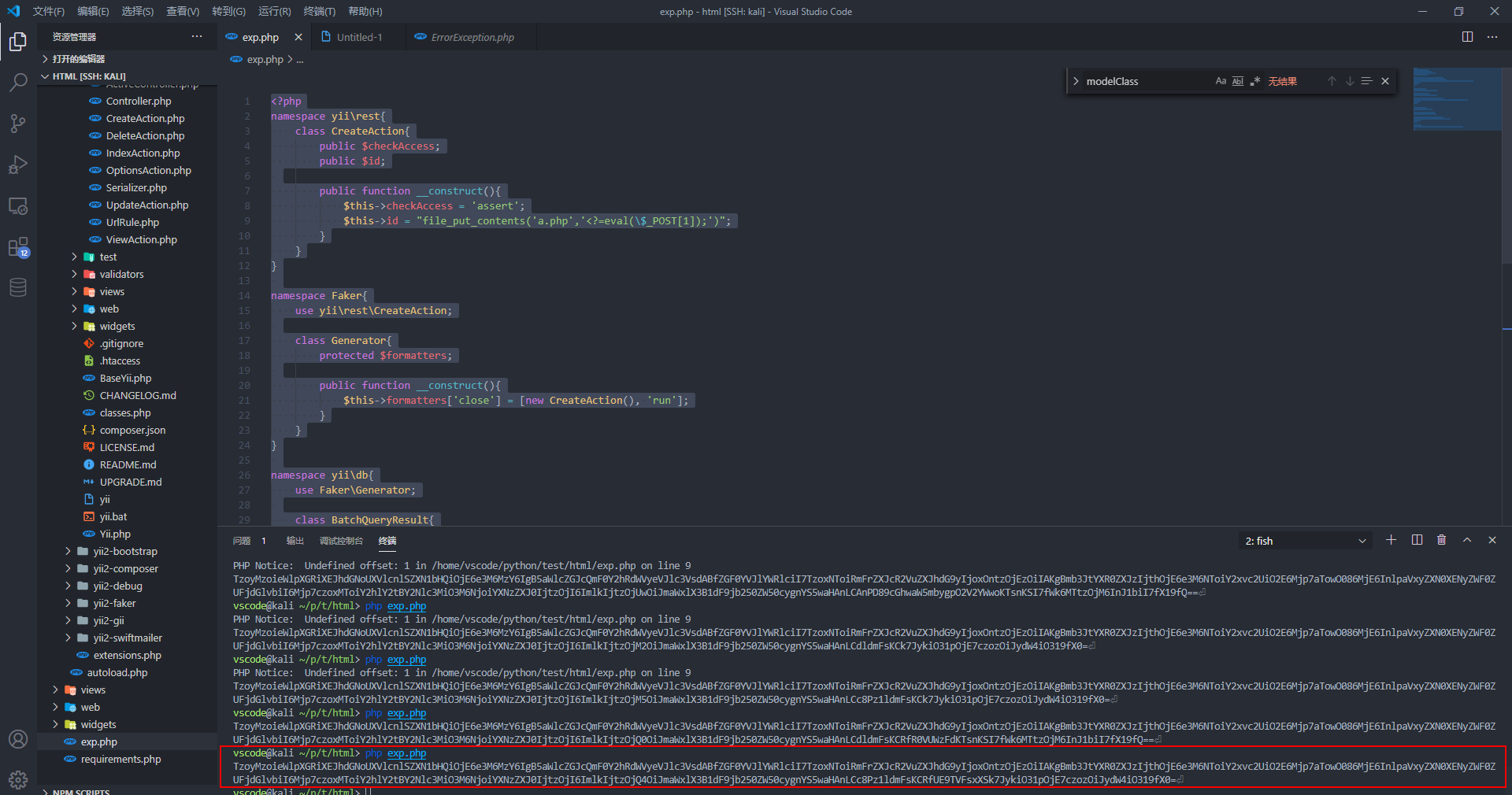Switch to the Debug Console tab (调试控制台)
The image size is (1512, 795).
point(341,541)
